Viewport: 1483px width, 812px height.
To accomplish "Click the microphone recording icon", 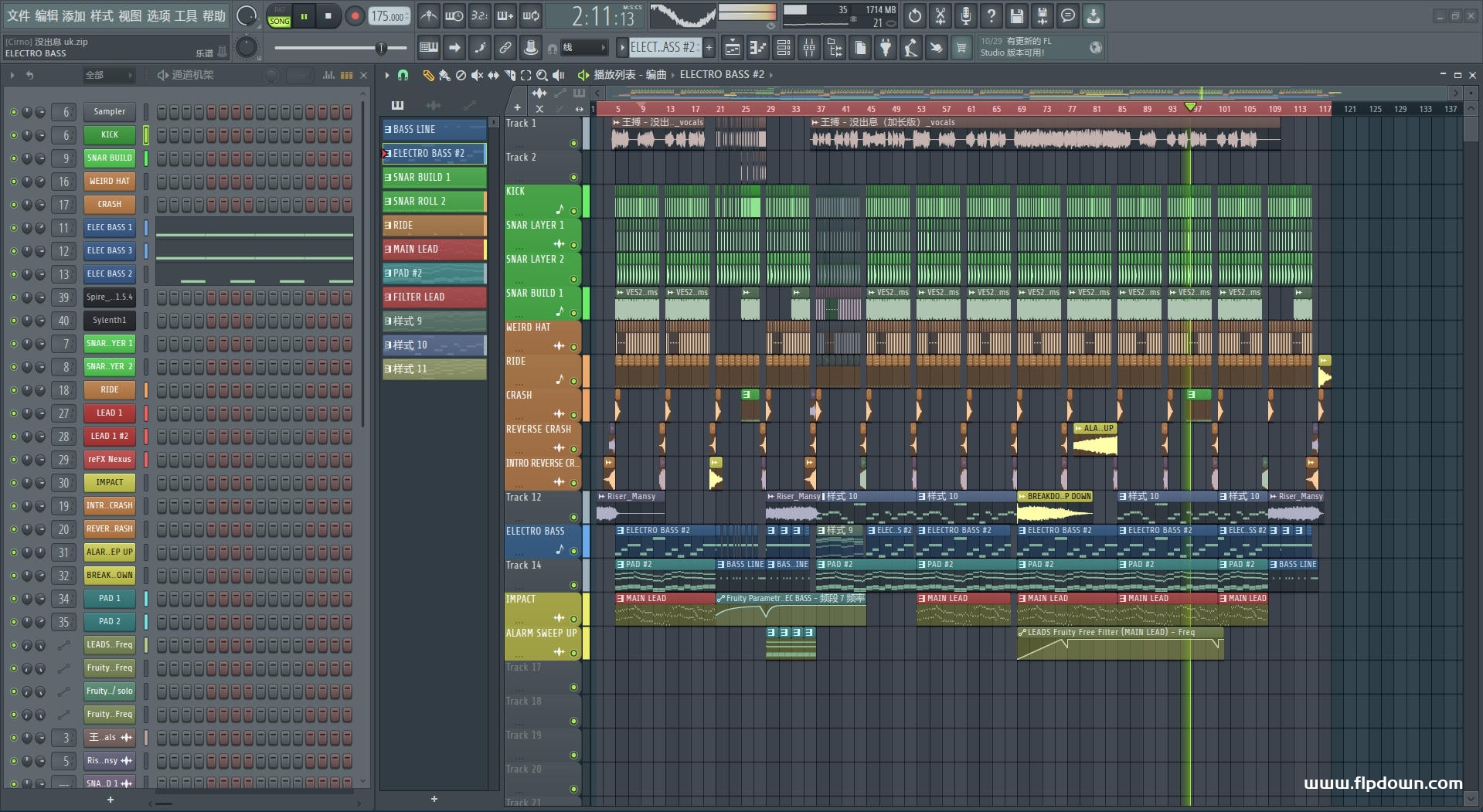I will point(965,15).
